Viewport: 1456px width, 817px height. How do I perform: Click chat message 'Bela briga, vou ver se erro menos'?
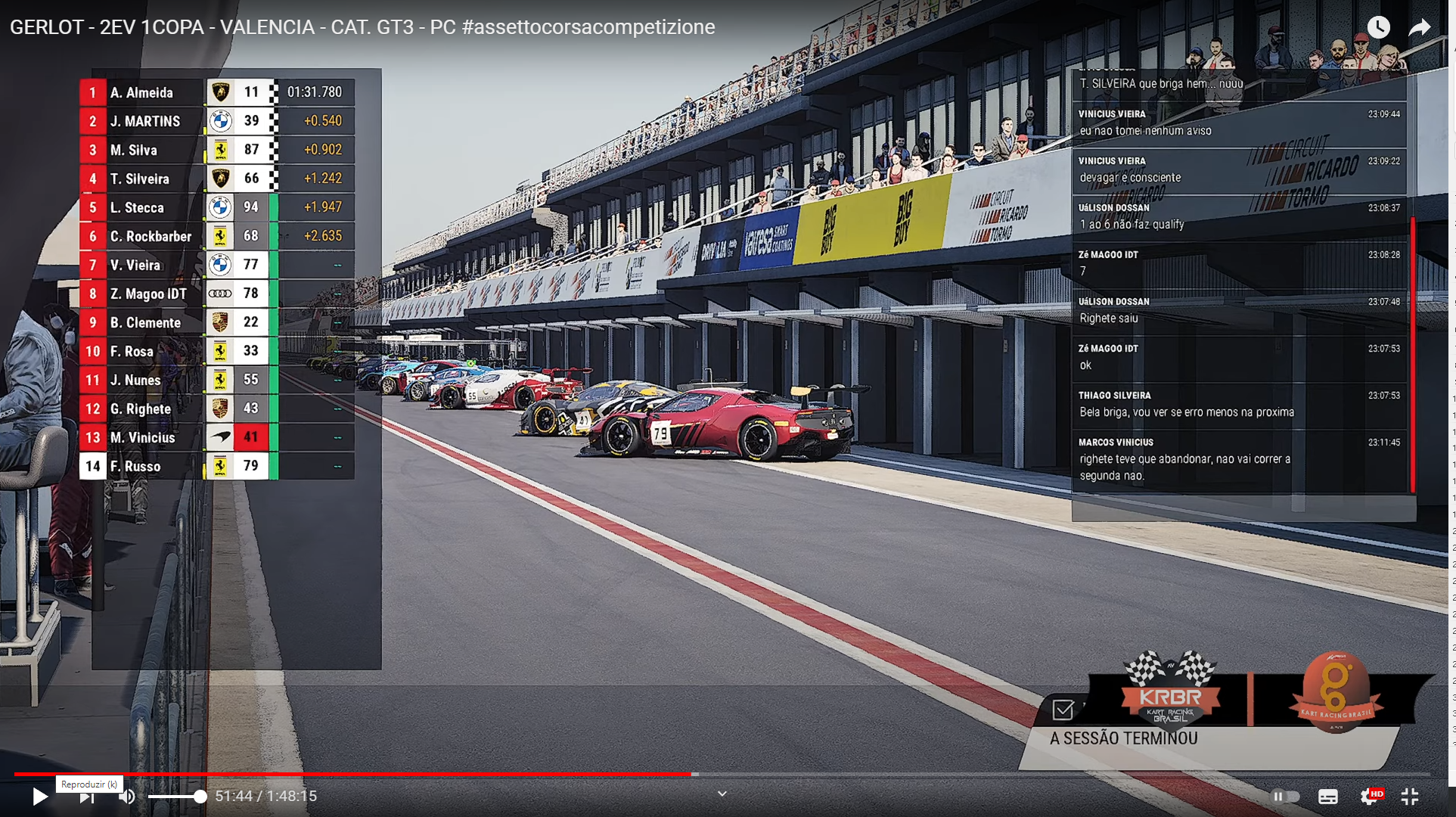[x=1187, y=412]
